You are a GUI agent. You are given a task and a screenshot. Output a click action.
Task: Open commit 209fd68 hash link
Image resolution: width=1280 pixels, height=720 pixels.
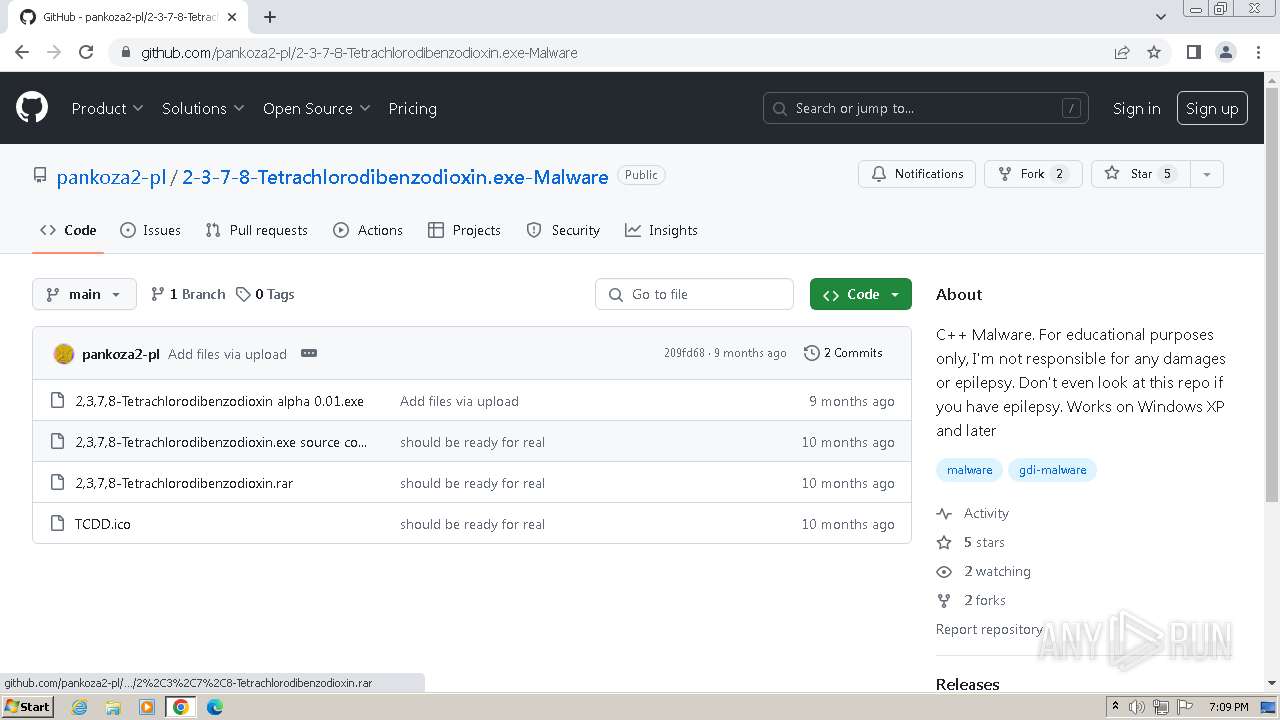tap(684, 353)
